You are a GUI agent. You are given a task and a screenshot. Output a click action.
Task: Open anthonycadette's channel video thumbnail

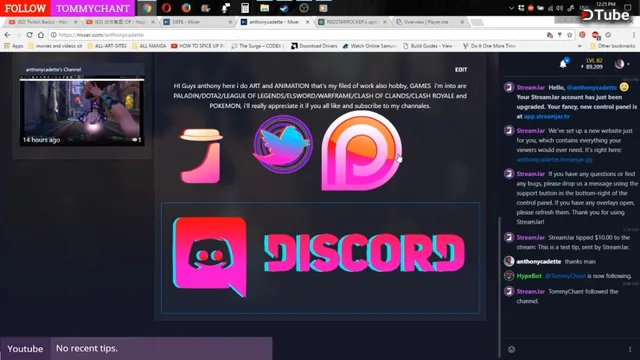click(x=82, y=111)
